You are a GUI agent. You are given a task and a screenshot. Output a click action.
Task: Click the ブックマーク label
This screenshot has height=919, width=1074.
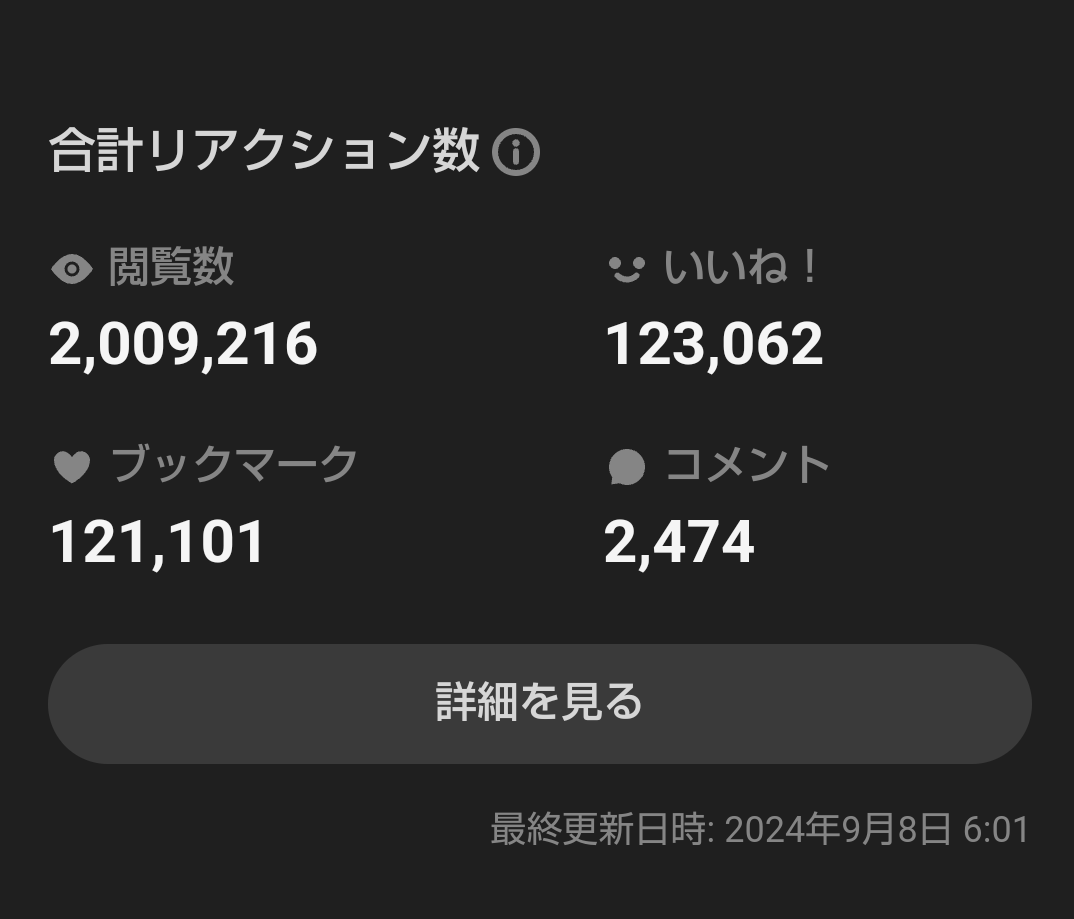[x=234, y=465]
